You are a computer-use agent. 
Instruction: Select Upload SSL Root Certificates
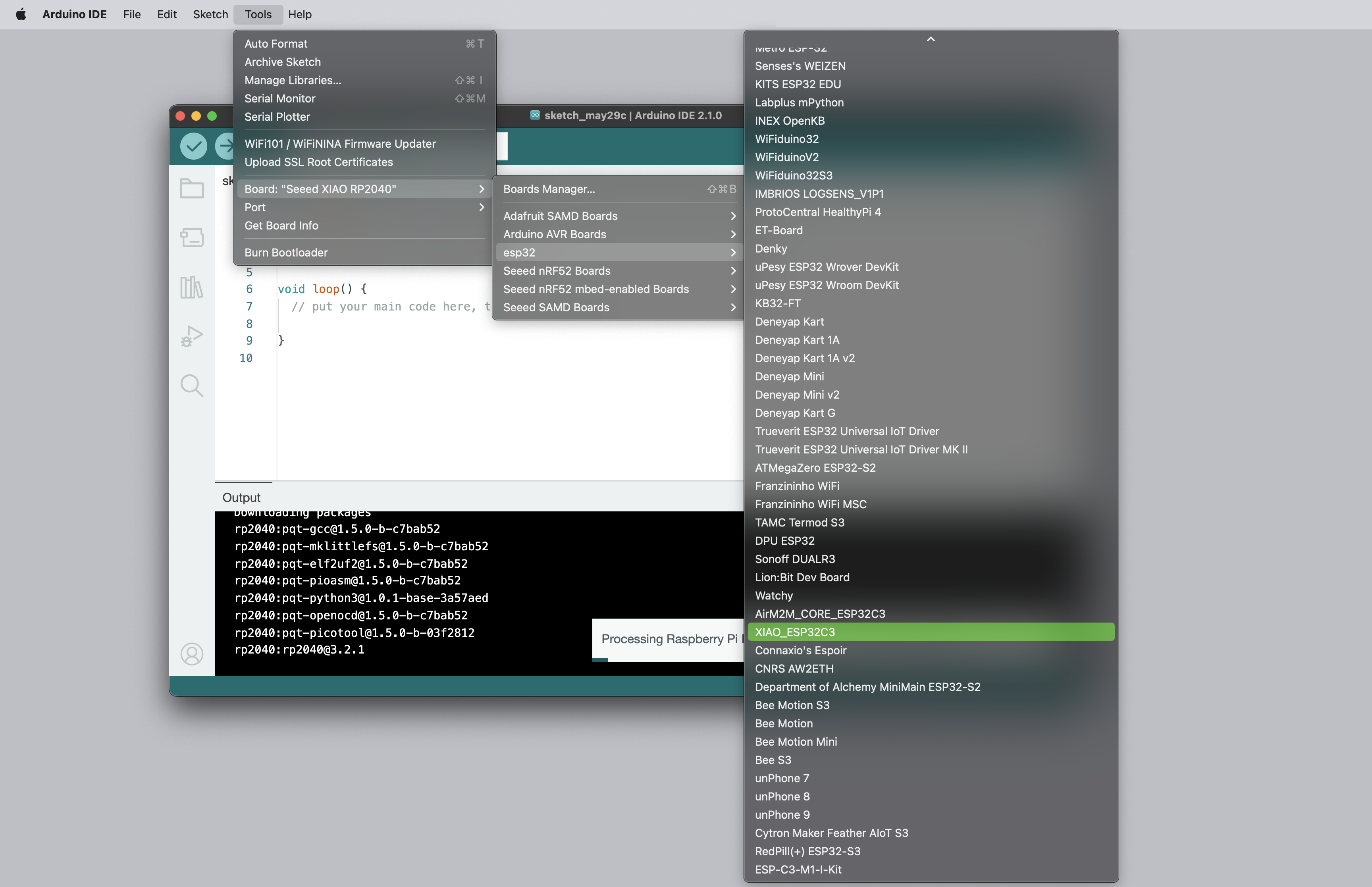click(x=364, y=162)
